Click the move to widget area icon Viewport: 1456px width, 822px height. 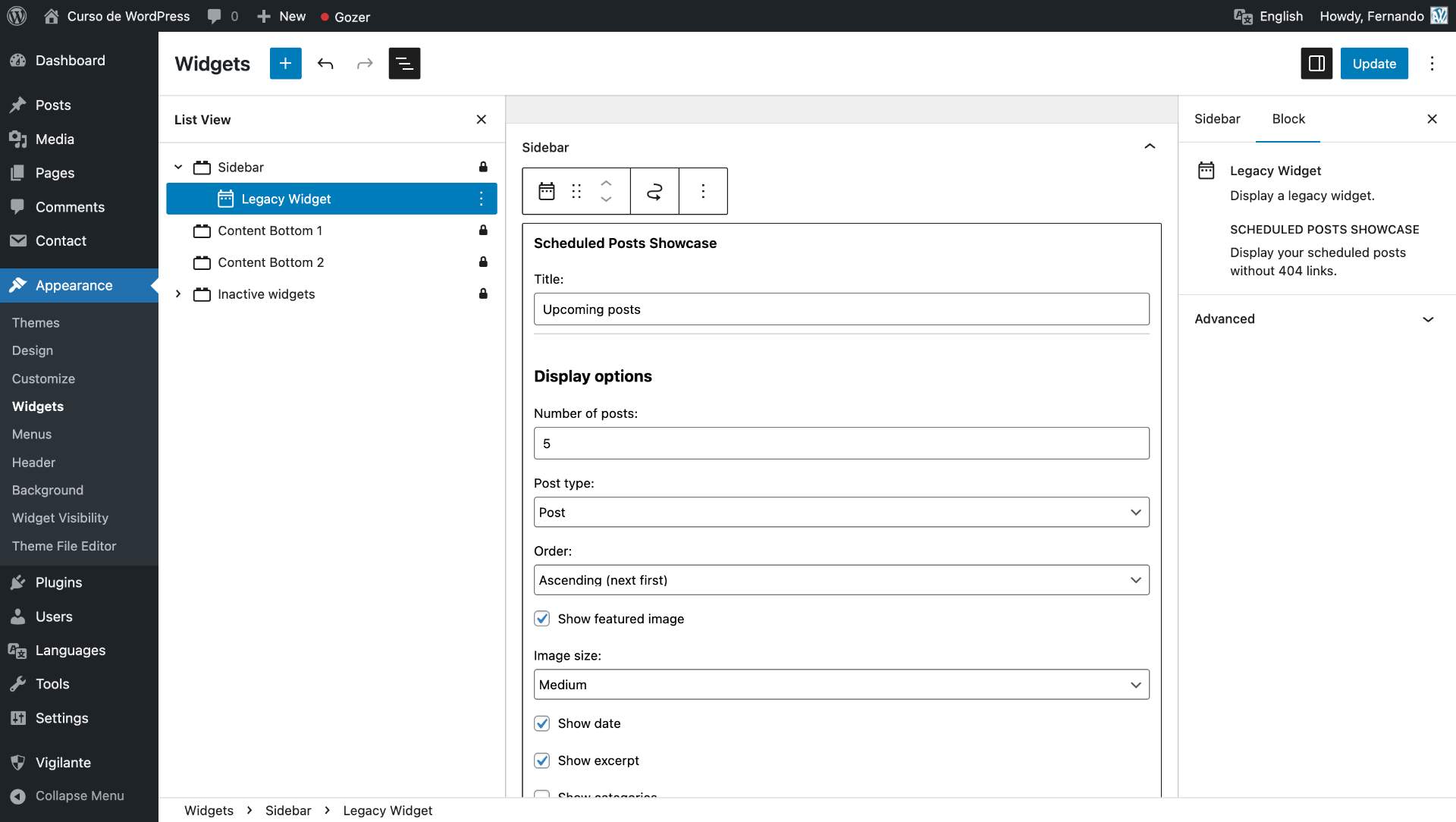tap(654, 191)
